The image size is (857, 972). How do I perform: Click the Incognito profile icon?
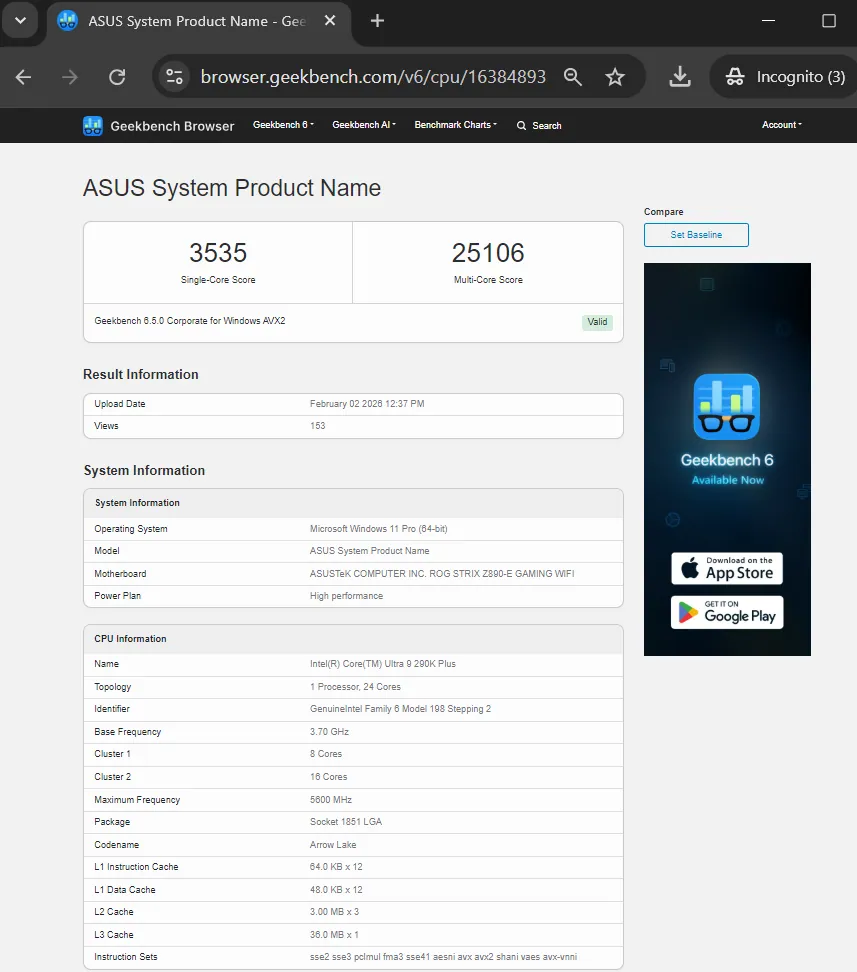pos(734,76)
